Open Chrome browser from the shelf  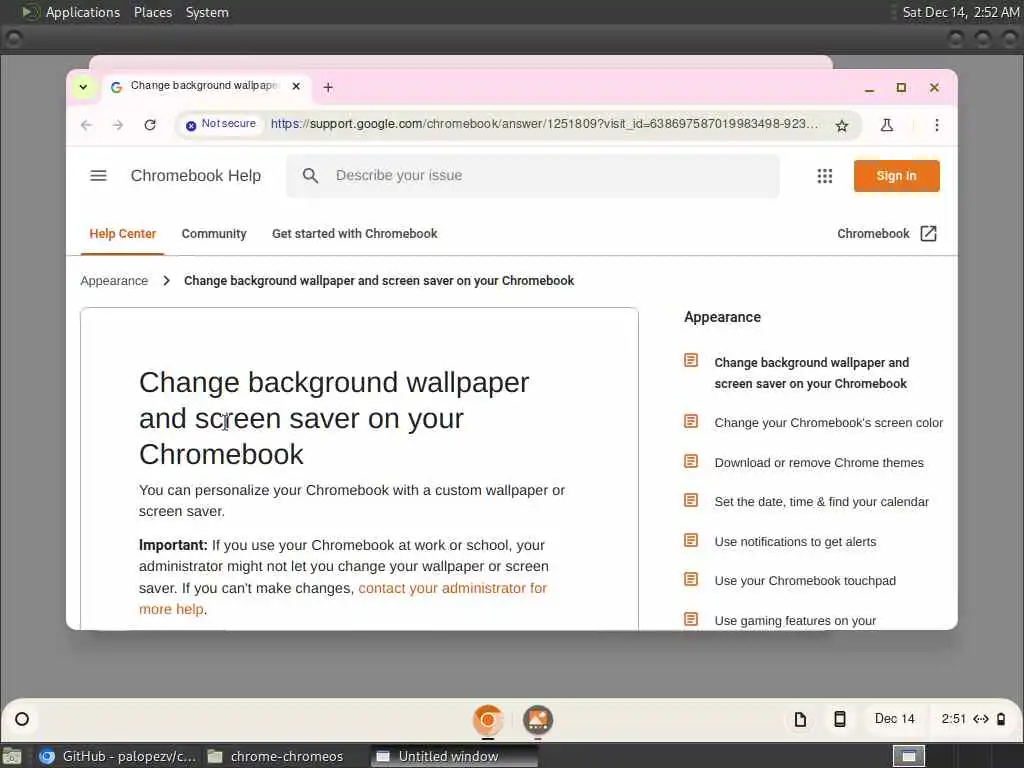coord(488,720)
